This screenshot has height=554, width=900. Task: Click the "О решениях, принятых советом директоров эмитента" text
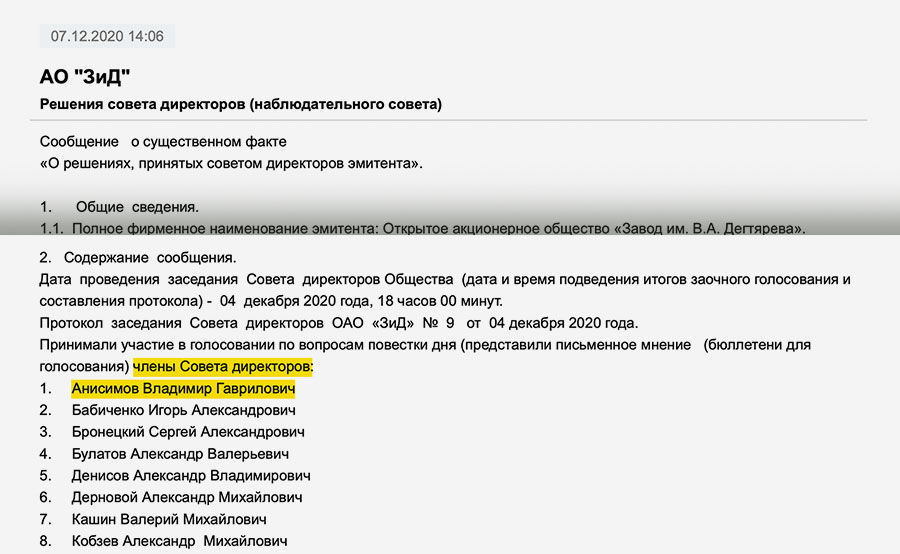click(230, 162)
